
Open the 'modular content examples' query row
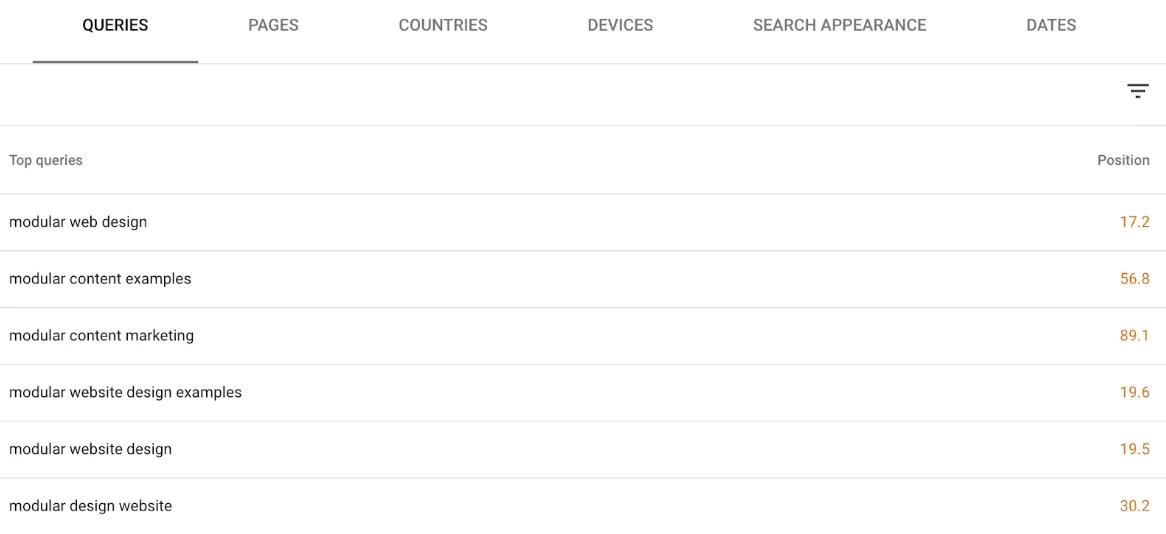[100, 279]
